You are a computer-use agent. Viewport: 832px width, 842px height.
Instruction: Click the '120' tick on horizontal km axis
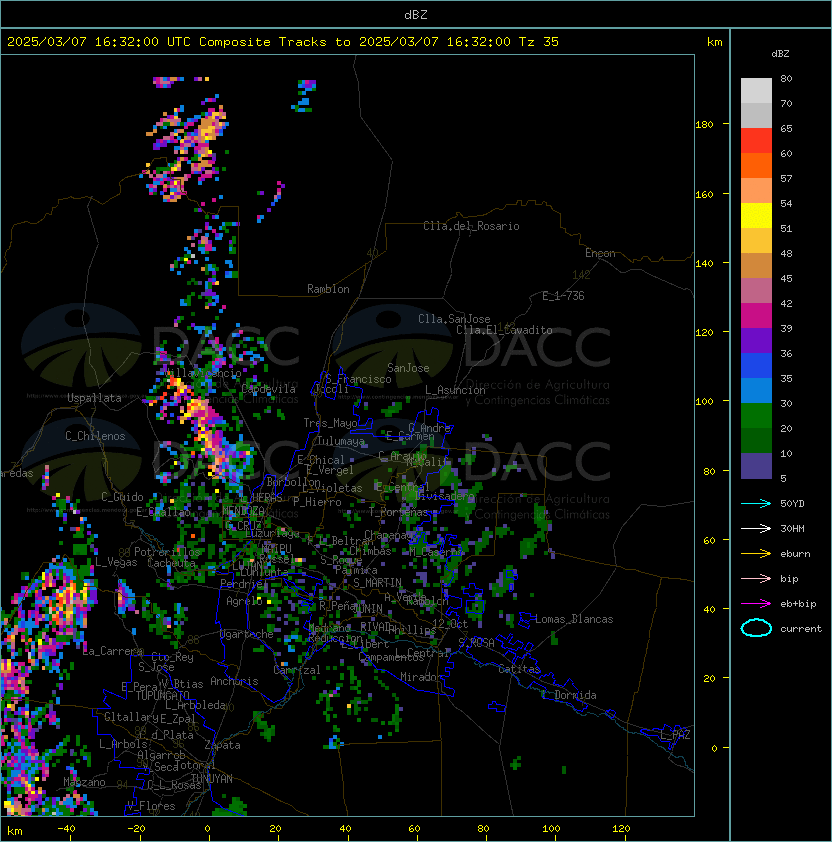621,829
